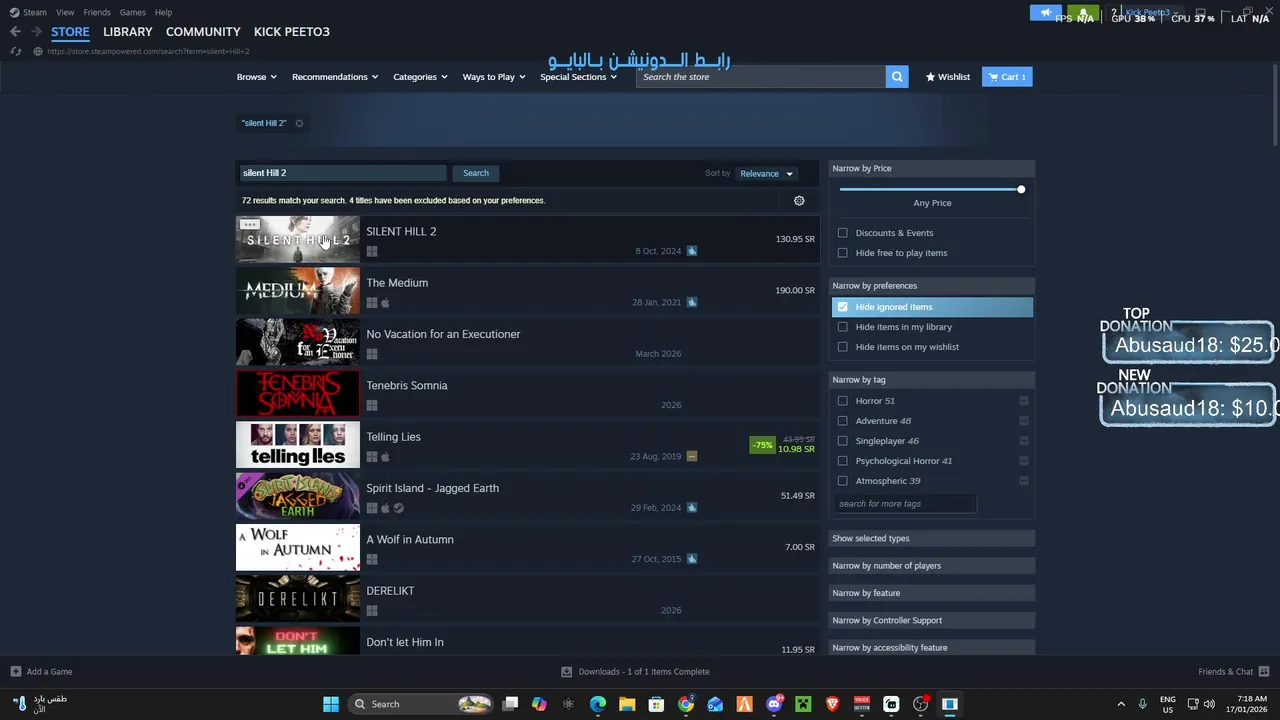The image size is (1280, 720).
Task: Open the Wishlist button
Action: [948, 77]
